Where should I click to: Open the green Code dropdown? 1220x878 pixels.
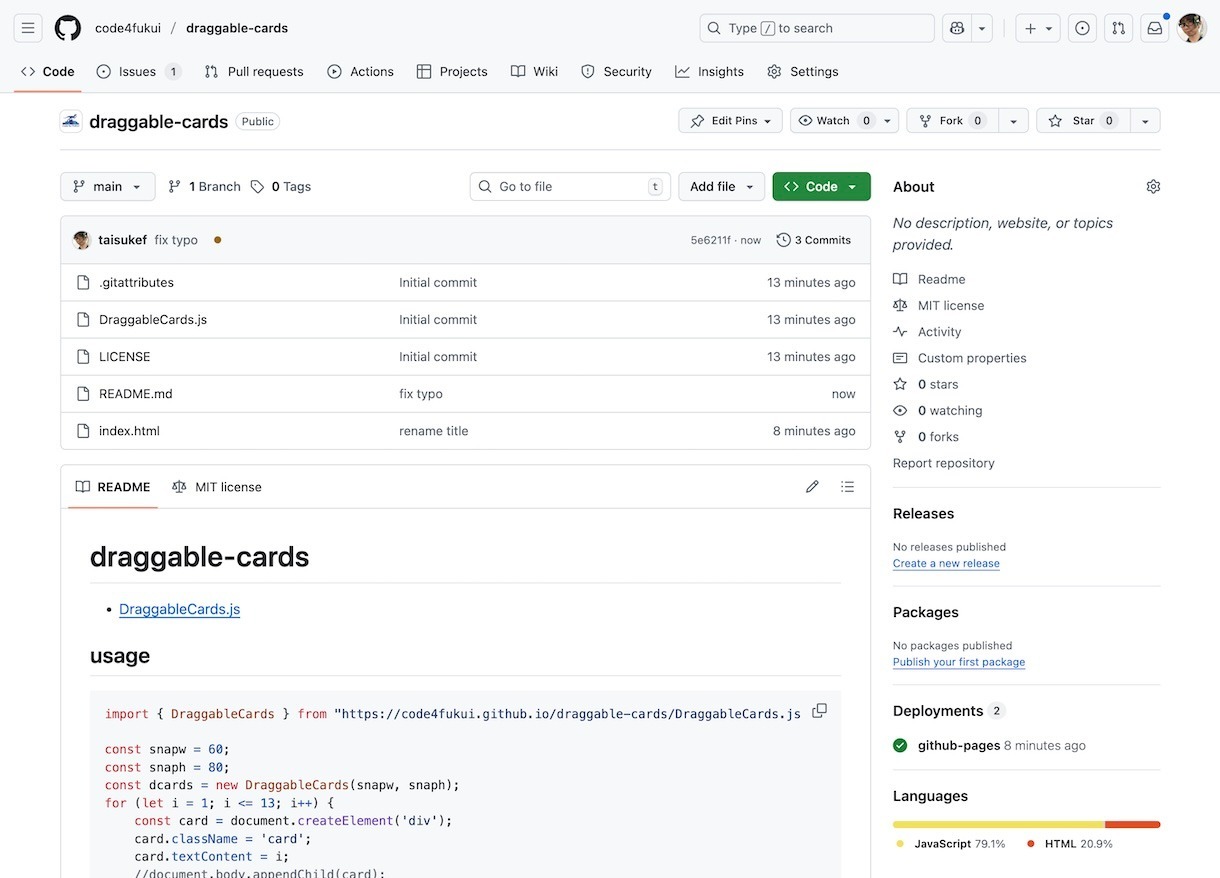(821, 187)
